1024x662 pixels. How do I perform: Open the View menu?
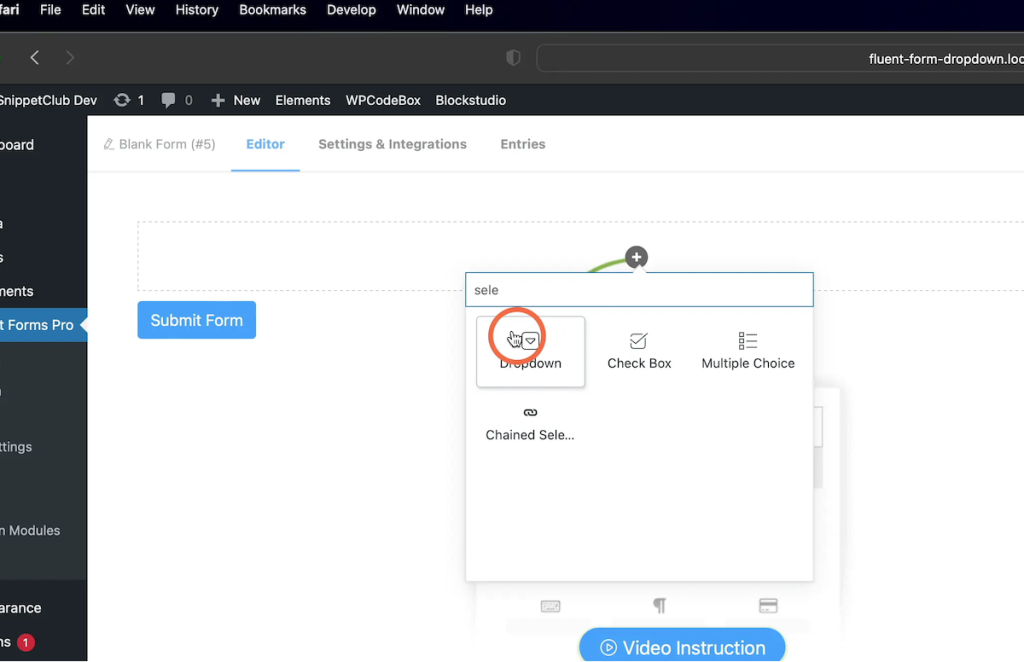[140, 10]
